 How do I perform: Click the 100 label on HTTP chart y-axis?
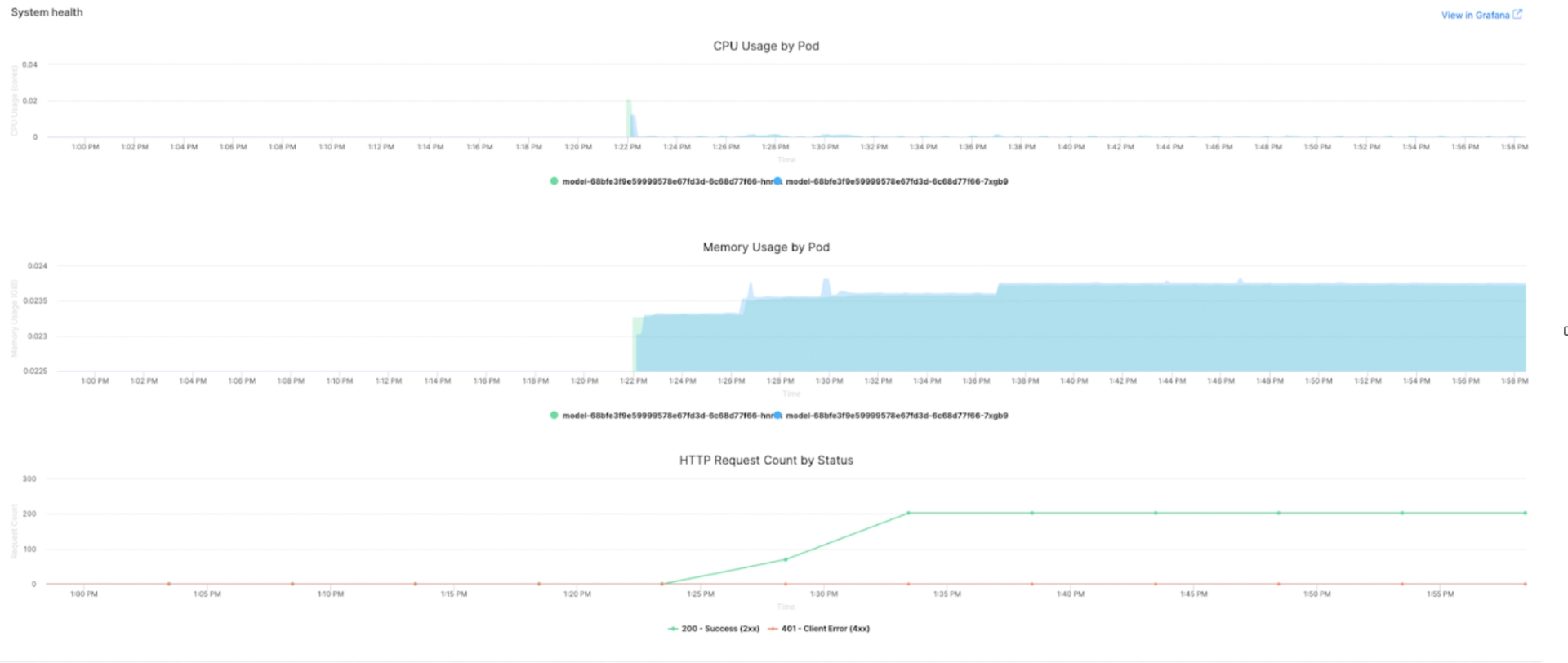tap(29, 550)
